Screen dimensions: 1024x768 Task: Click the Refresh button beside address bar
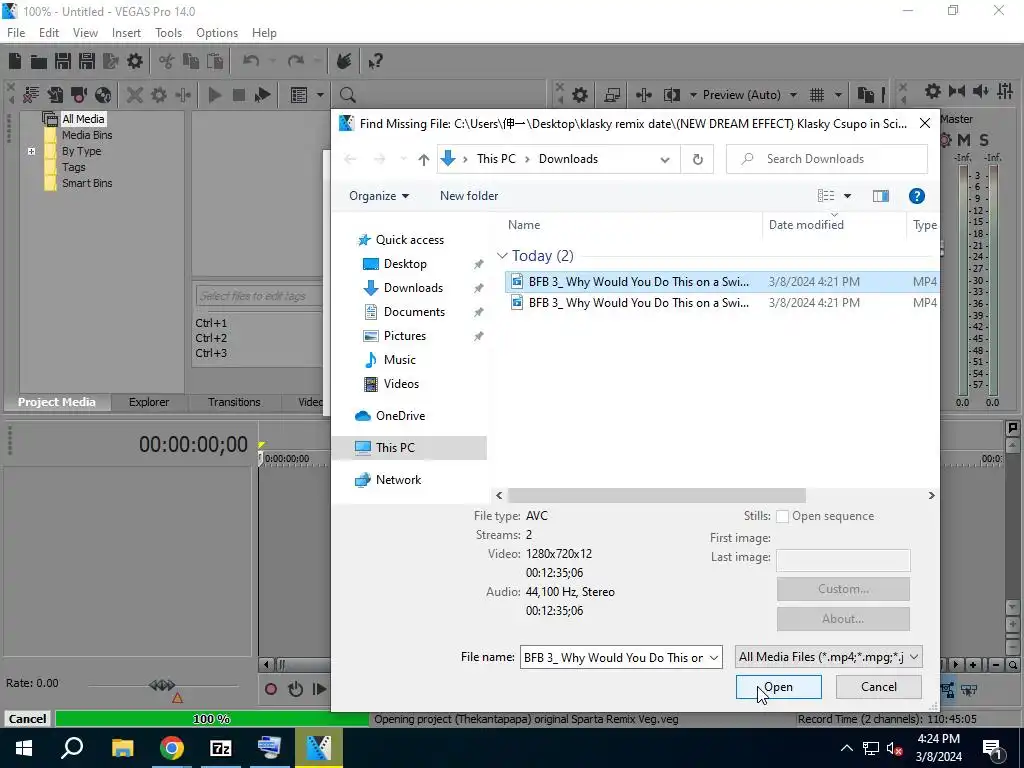697,159
